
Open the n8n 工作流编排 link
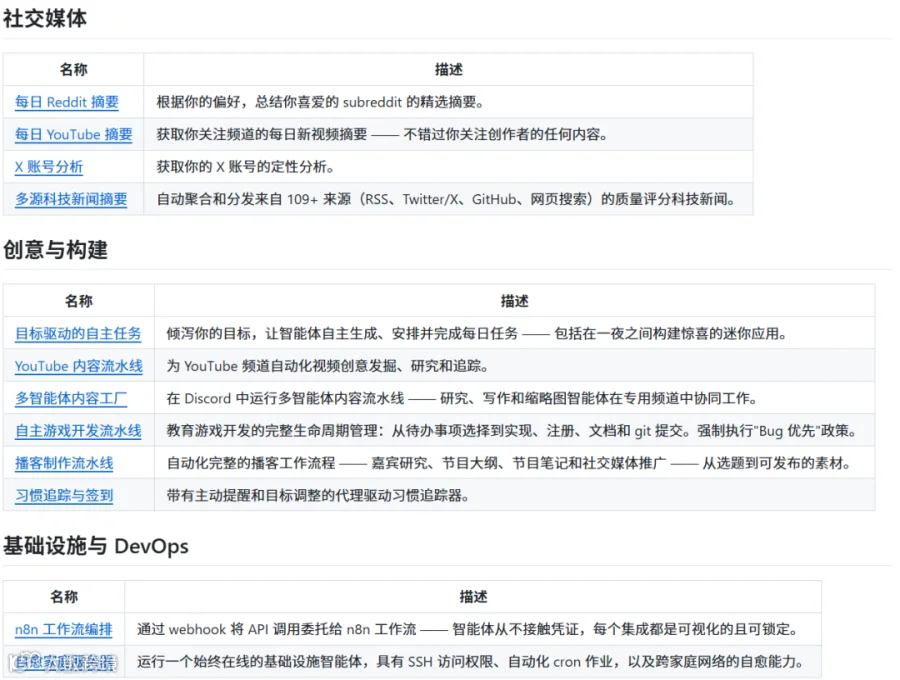click(64, 630)
